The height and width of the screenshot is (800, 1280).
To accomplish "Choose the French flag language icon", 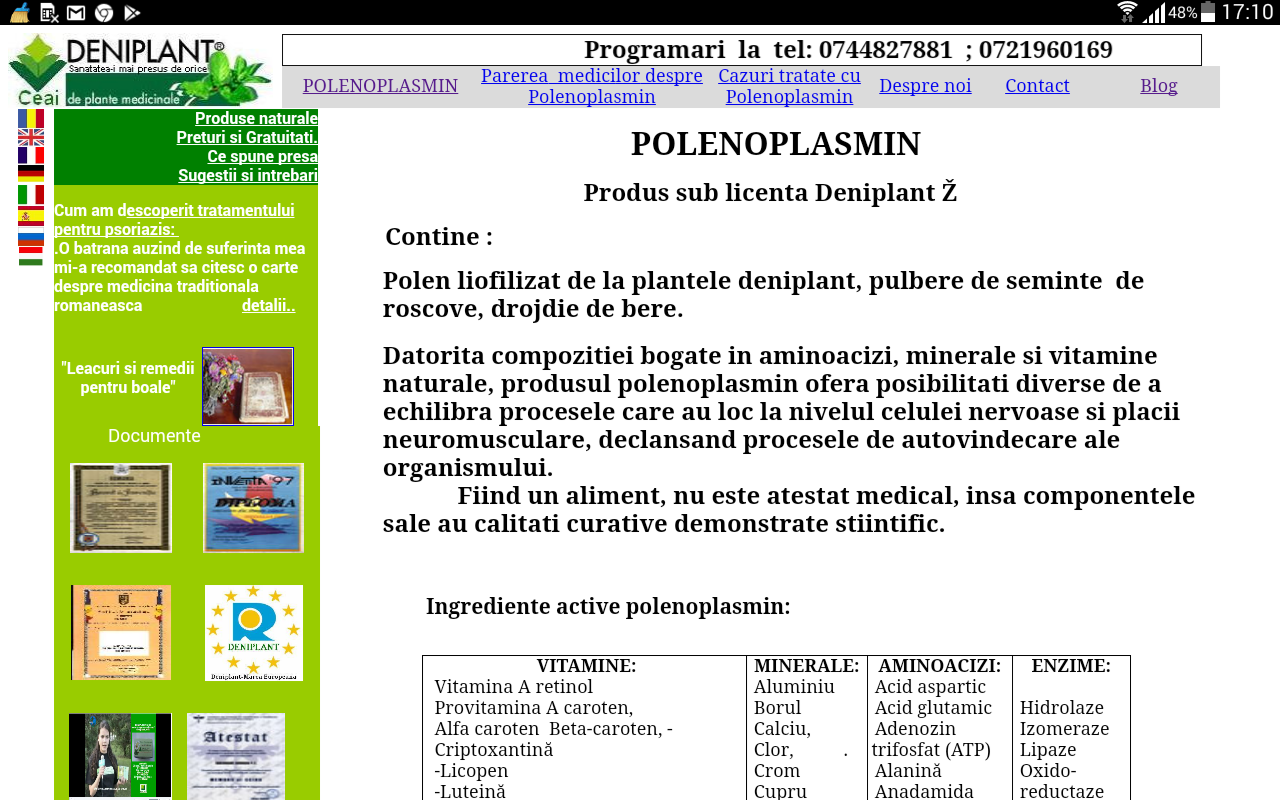I will tap(31, 155).
